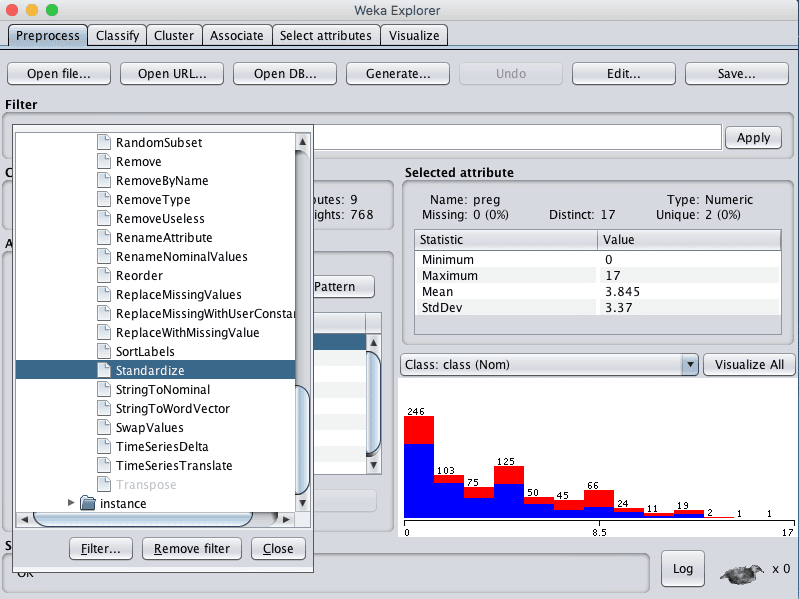Image resolution: width=799 pixels, height=599 pixels.
Task: Click the Edit... button
Action: (x=624, y=74)
